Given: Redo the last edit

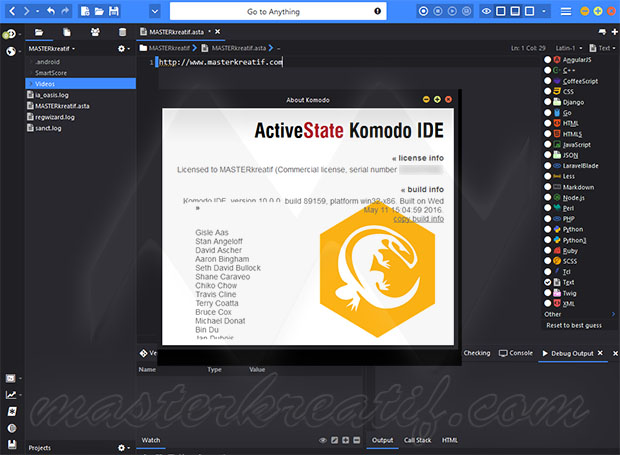Looking at the screenshot, I should tap(65, 11).
